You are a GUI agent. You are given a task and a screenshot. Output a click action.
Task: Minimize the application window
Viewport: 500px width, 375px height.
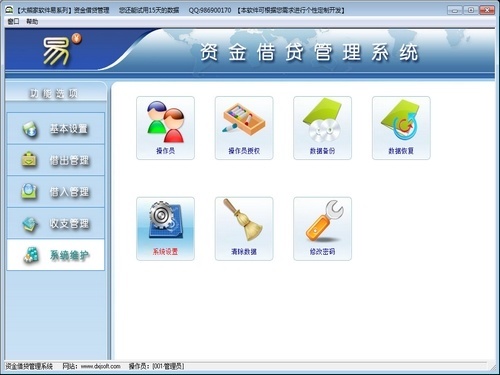455,10
